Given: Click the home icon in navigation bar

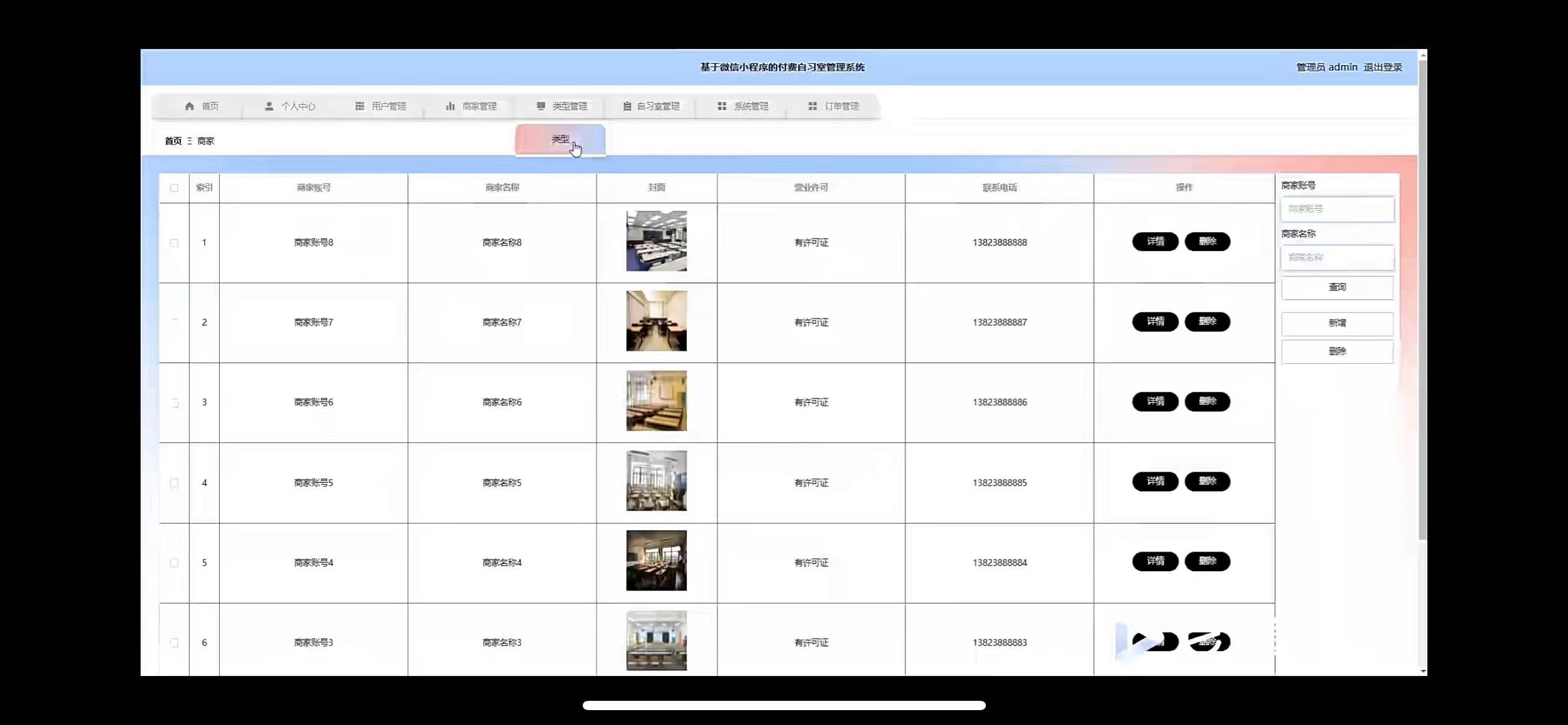Looking at the screenshot, I should point(189,106).
